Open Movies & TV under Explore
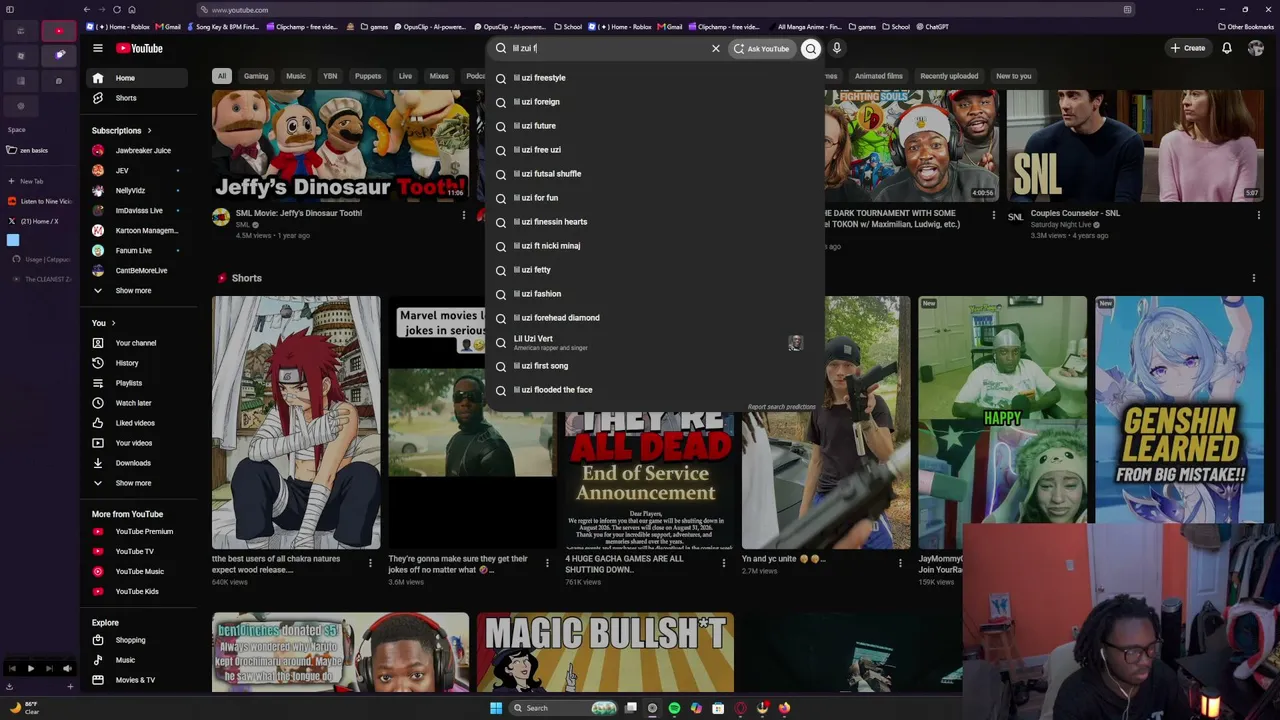Screen dimensions: 1280x720 [137, 680]
